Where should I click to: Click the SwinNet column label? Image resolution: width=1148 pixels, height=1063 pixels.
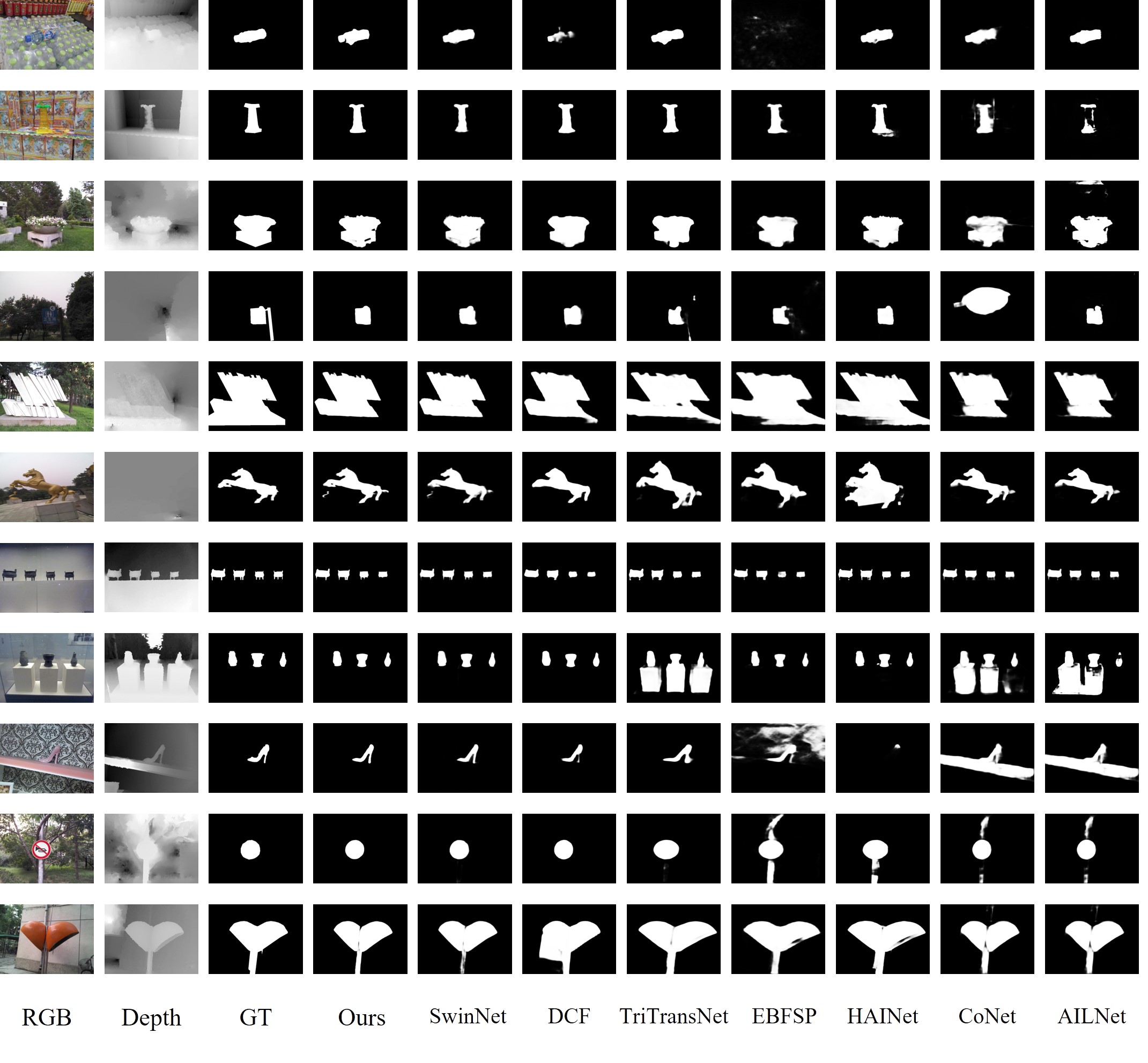click(x=467, y=1016)
